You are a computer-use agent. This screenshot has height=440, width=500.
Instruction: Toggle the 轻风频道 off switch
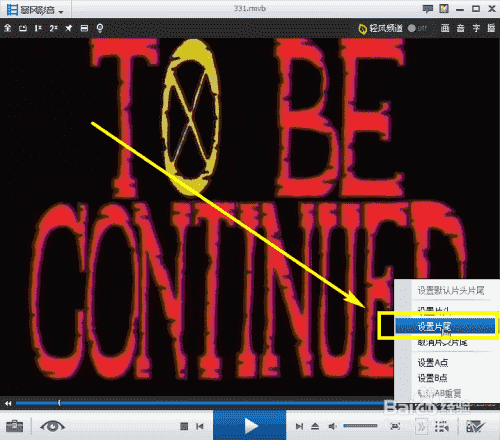[417, 28]
